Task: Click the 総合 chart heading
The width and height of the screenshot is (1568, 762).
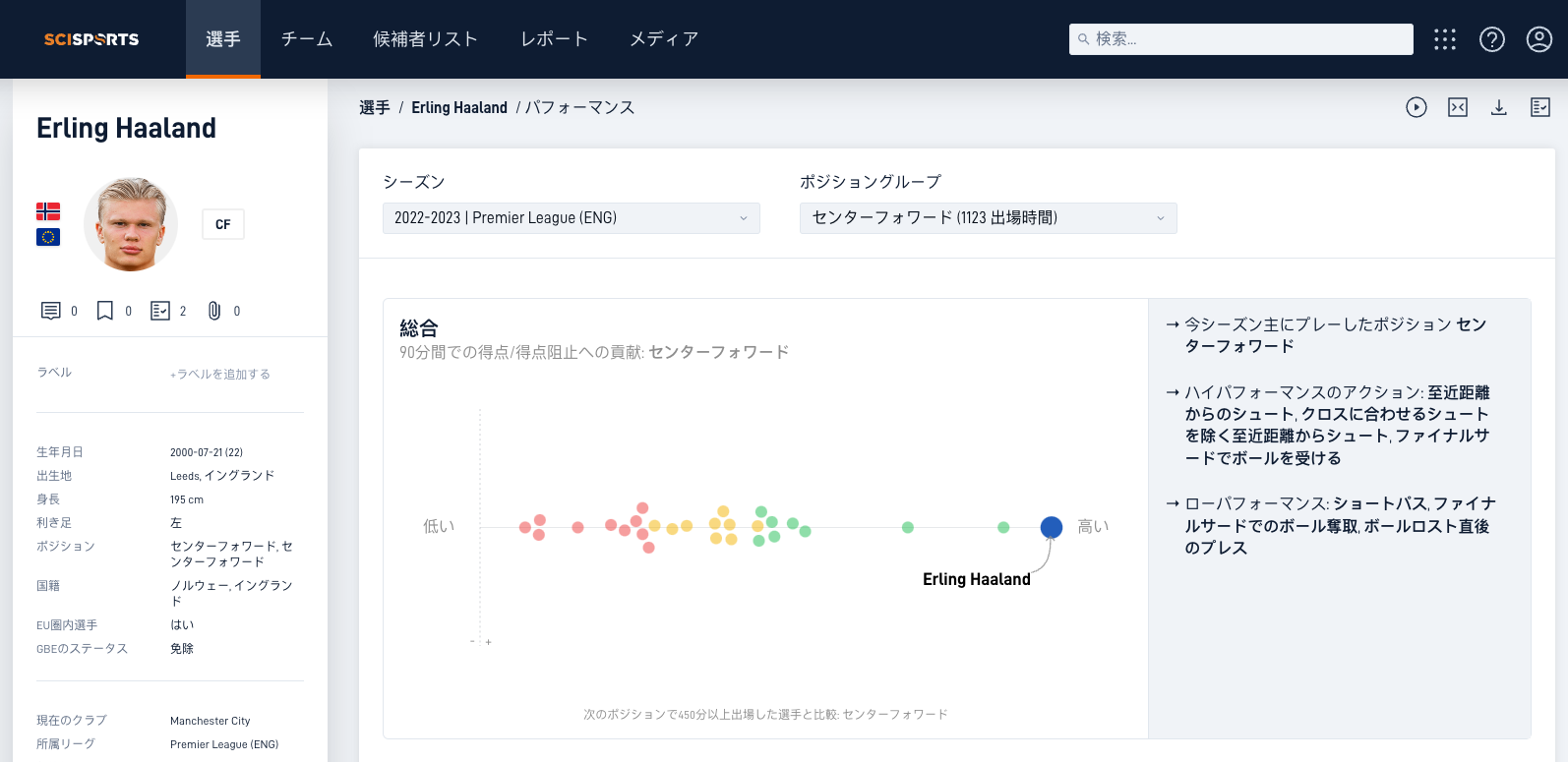Action: point(419,327)
